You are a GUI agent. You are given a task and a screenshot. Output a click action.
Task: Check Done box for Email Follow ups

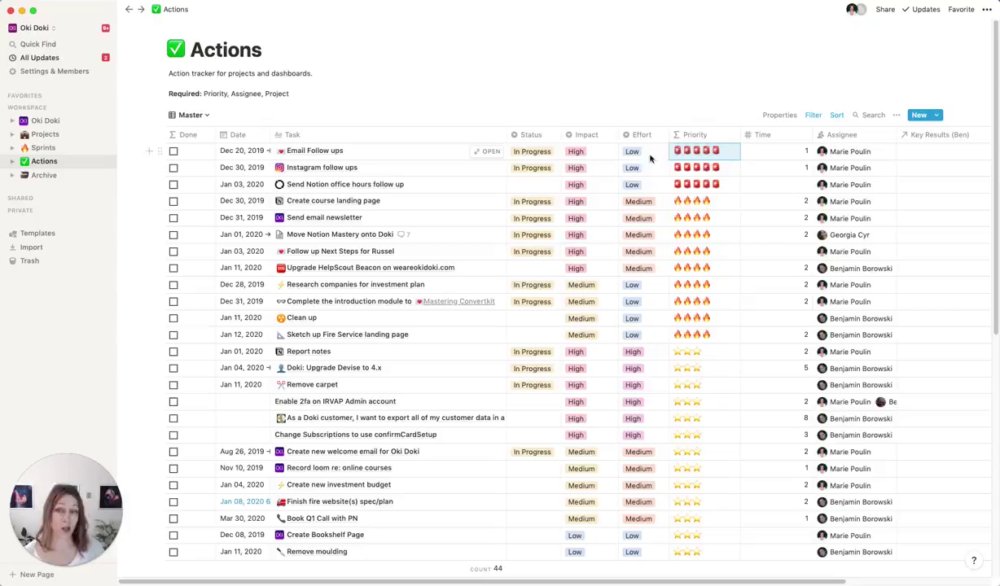click(173, 151)
